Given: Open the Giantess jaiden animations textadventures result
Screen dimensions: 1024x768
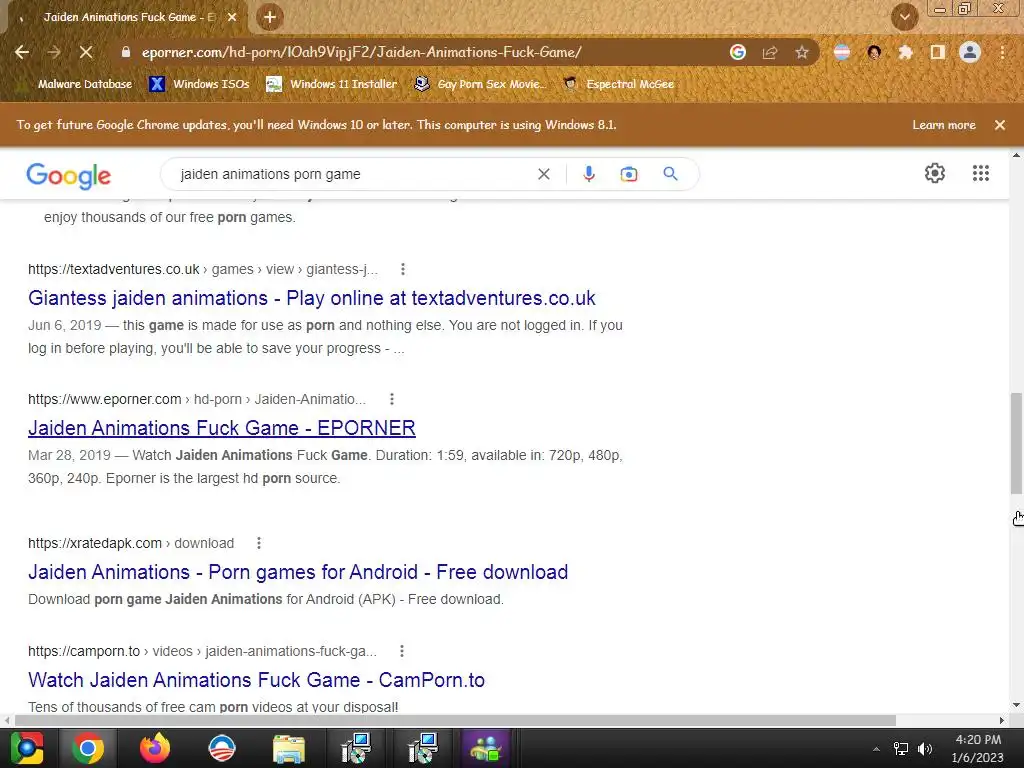Looking at the screenshot, I should click(312, 298).
